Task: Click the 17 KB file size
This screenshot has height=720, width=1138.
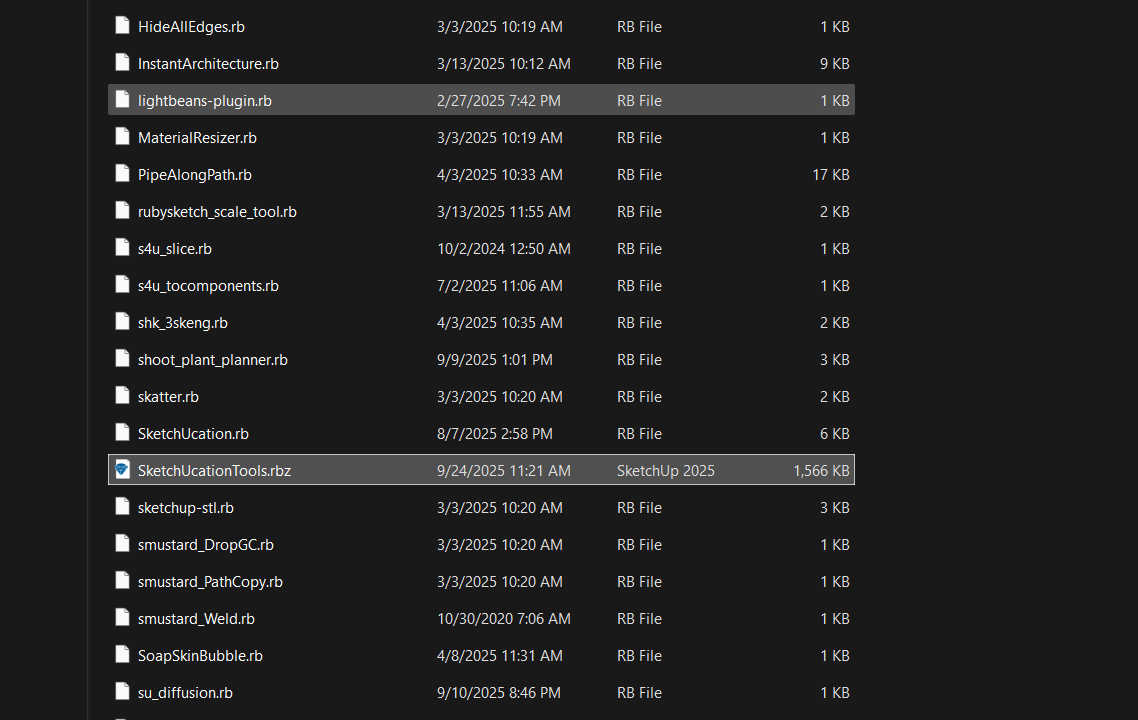Action: tap(831, 175)
